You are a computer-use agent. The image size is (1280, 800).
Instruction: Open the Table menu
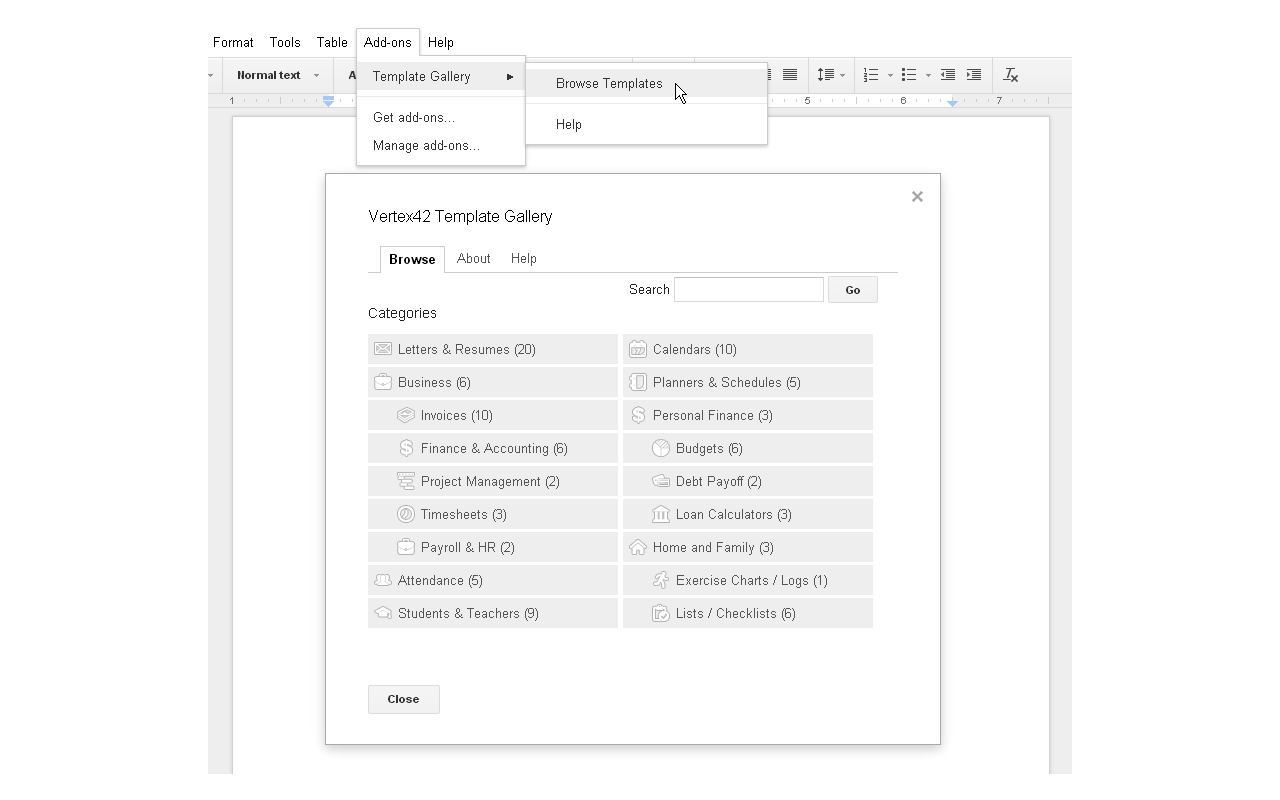click(332, 42)
